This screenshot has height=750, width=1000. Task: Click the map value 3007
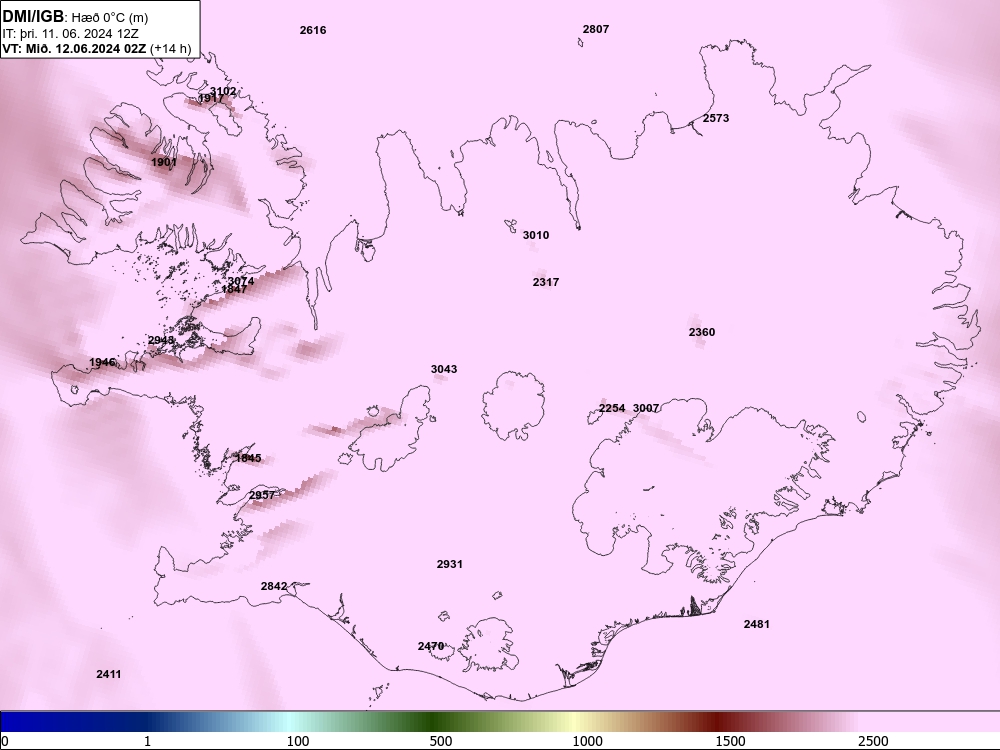tap(645, 408)
